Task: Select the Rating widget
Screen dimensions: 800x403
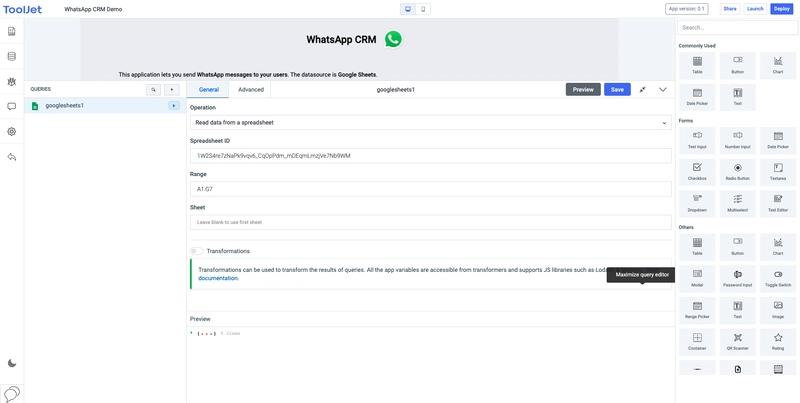Action: click(778, 341)
